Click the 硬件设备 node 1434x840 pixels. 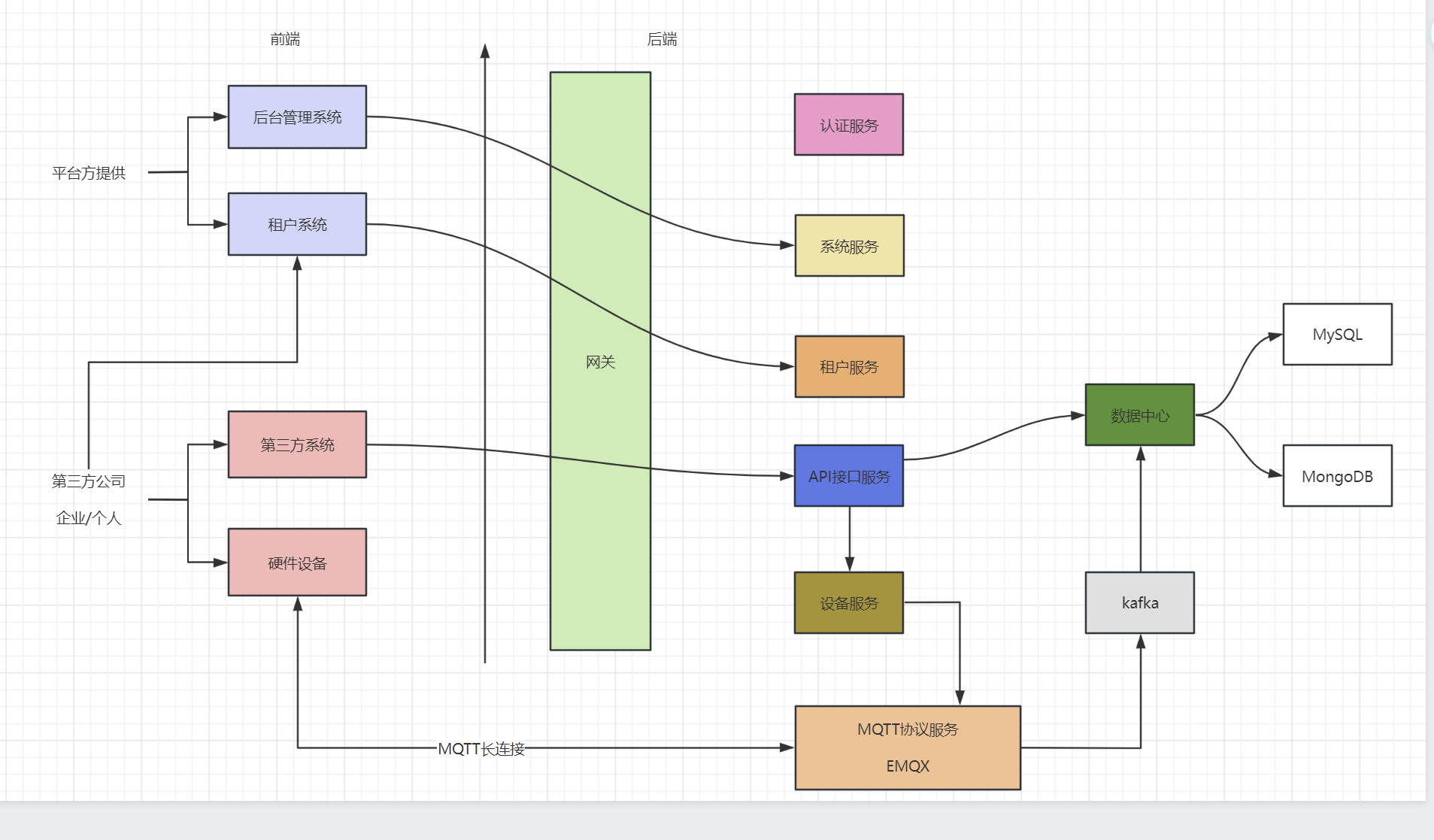(x=297, y=563)
